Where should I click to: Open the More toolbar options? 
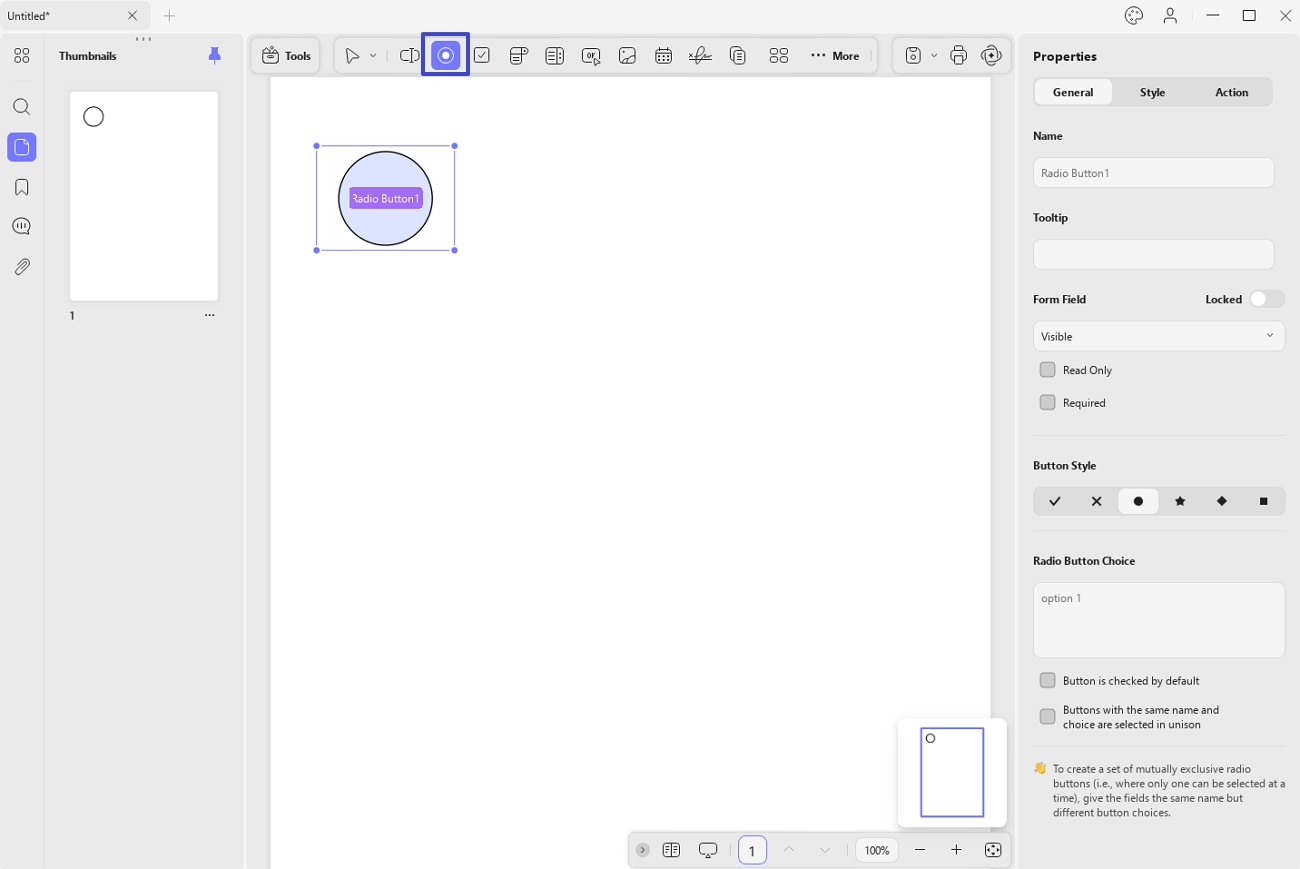pyautogui.click(x=835, y=55)
